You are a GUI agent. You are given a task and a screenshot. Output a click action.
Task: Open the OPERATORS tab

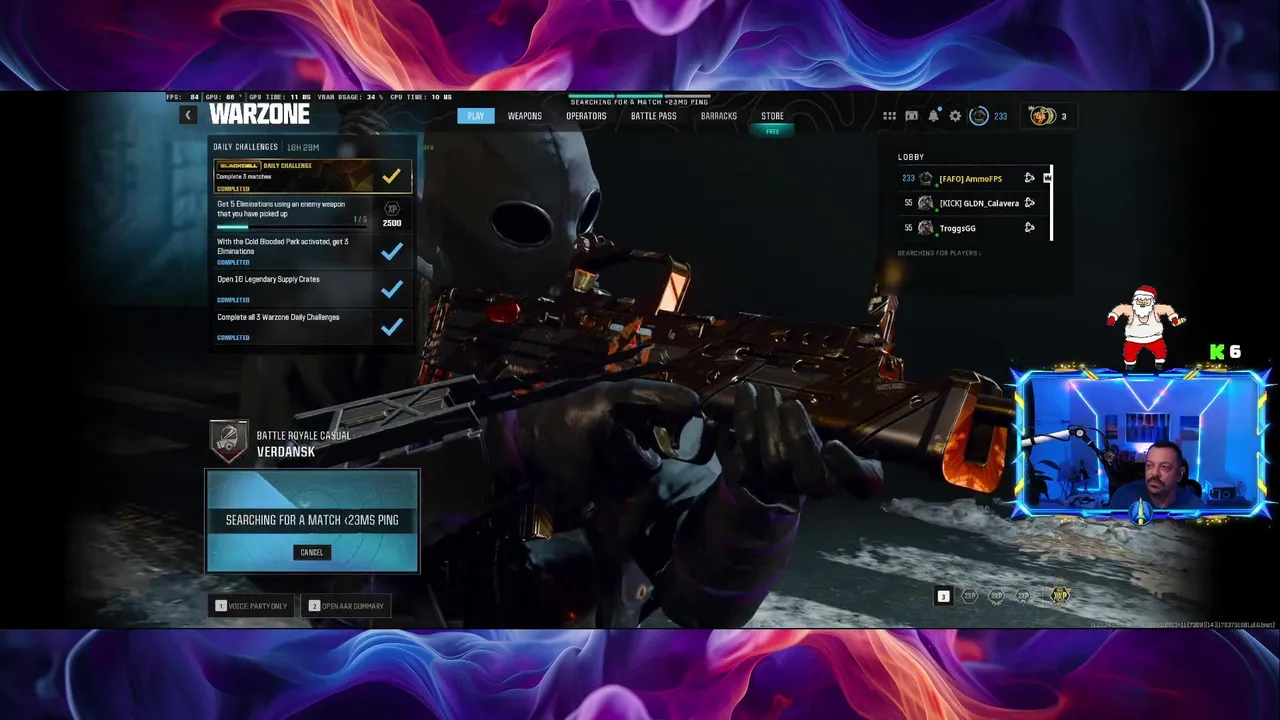tap(586, 116)
